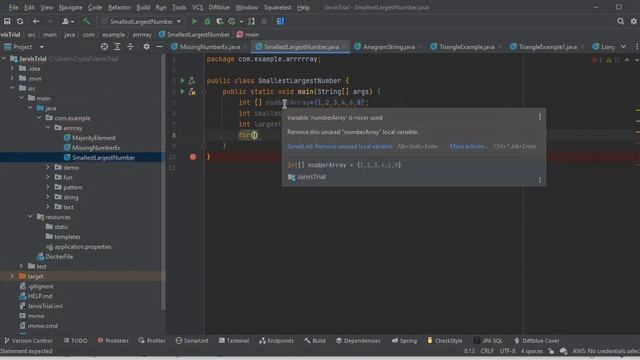Viewport: 640px width, 360px height.
Task: Open Version Control tool window
Action: (28, 340)
